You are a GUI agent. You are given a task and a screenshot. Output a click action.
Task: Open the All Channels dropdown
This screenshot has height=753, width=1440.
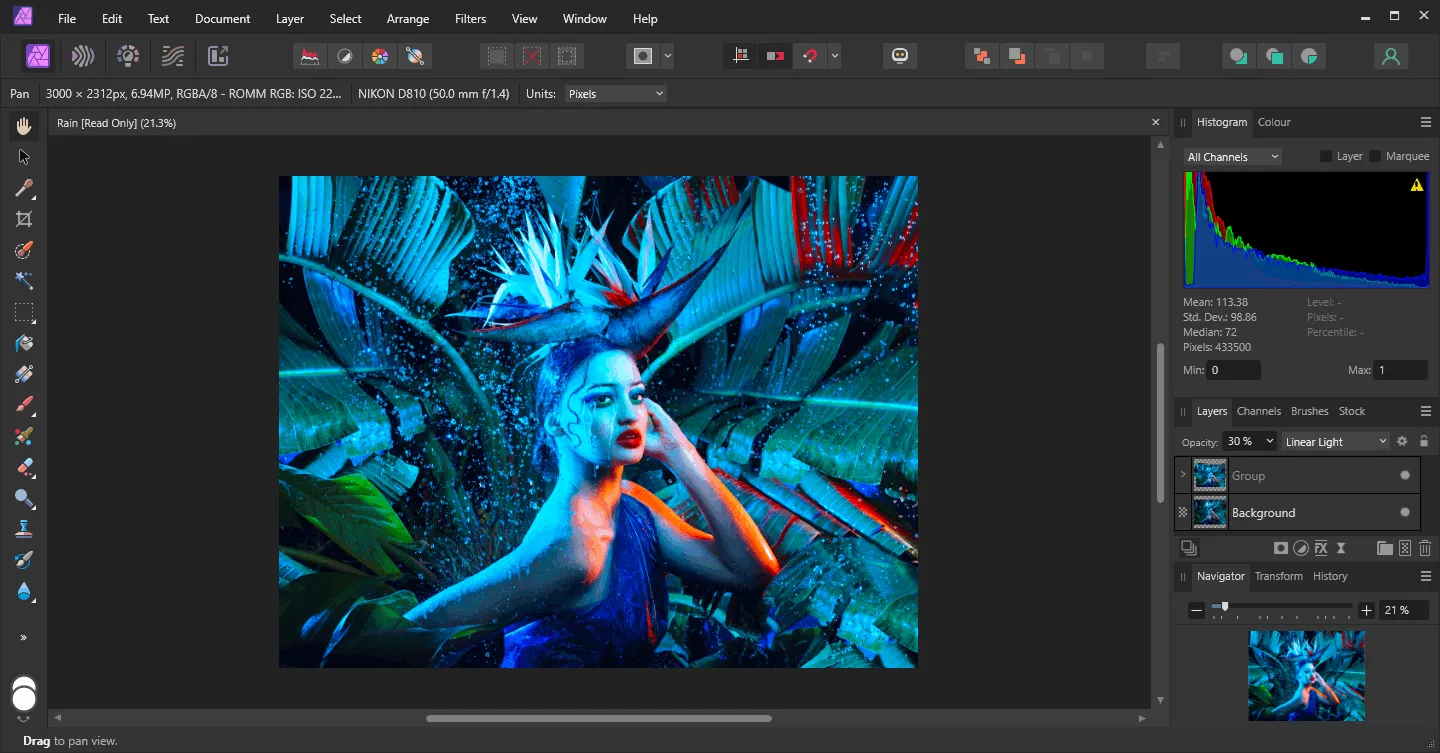(1232, 157)
